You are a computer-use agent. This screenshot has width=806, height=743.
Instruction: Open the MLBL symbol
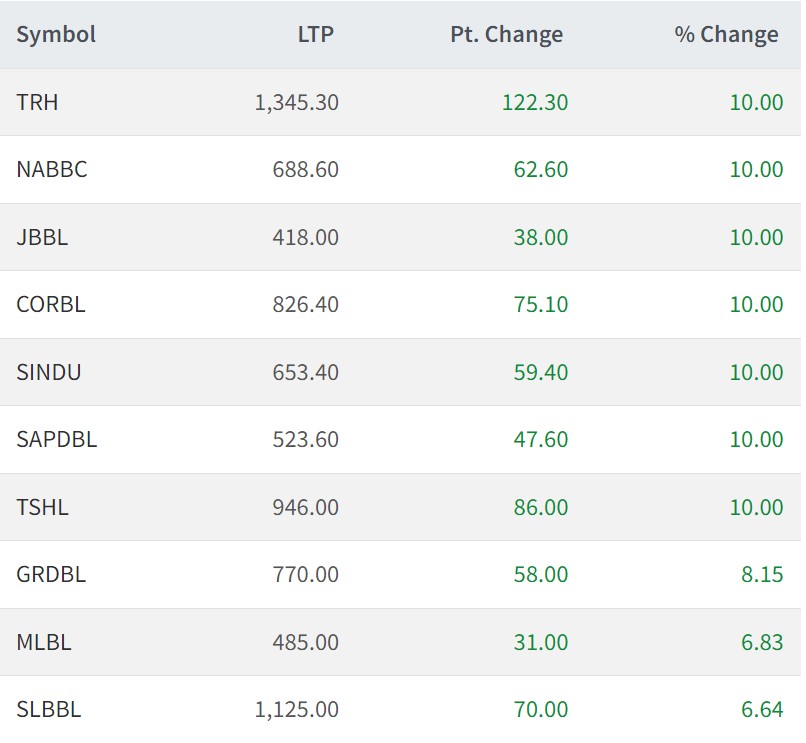click(x=44, y=642)
